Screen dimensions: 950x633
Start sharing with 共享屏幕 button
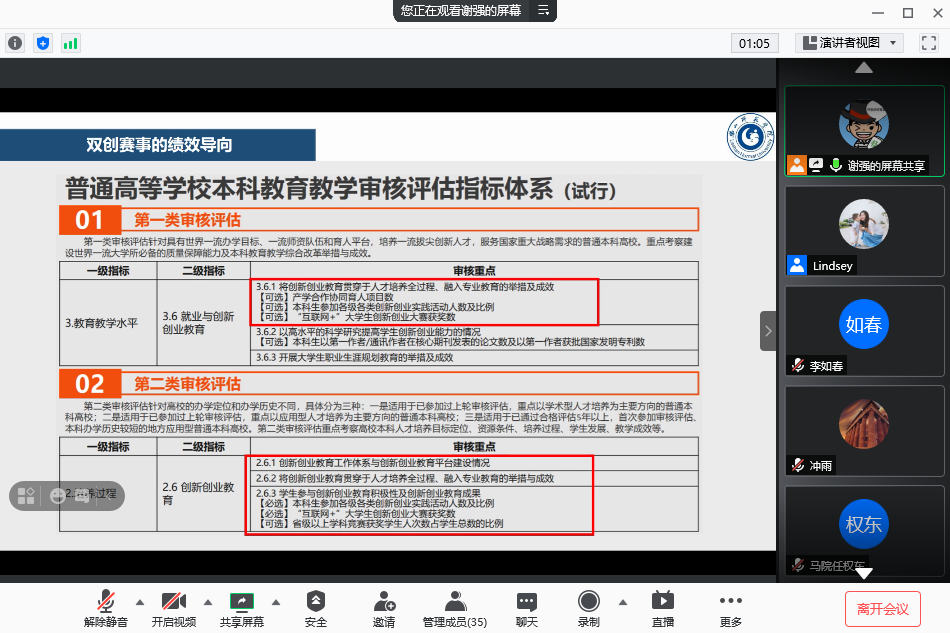click(x=242, y=608)
